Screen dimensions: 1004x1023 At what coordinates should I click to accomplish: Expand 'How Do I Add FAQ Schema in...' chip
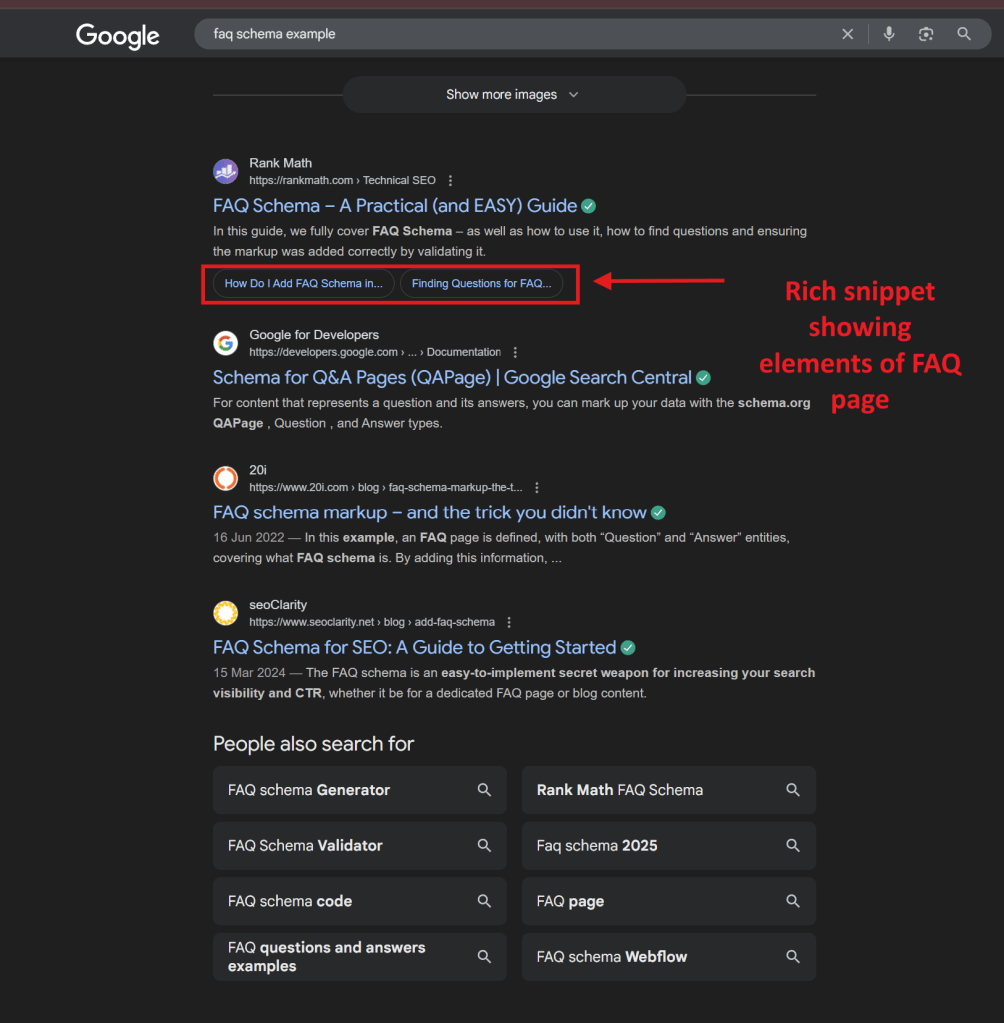(x=303, y=284)
